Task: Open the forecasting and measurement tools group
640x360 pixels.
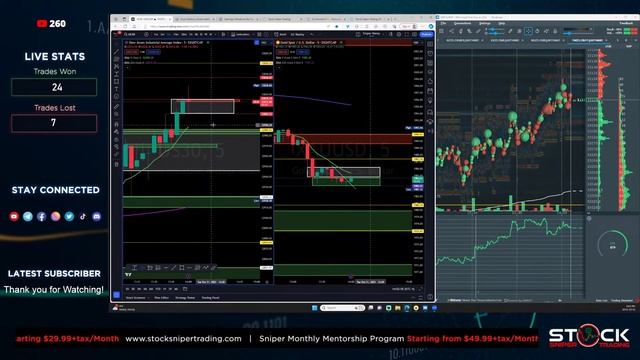Action: 116,74
